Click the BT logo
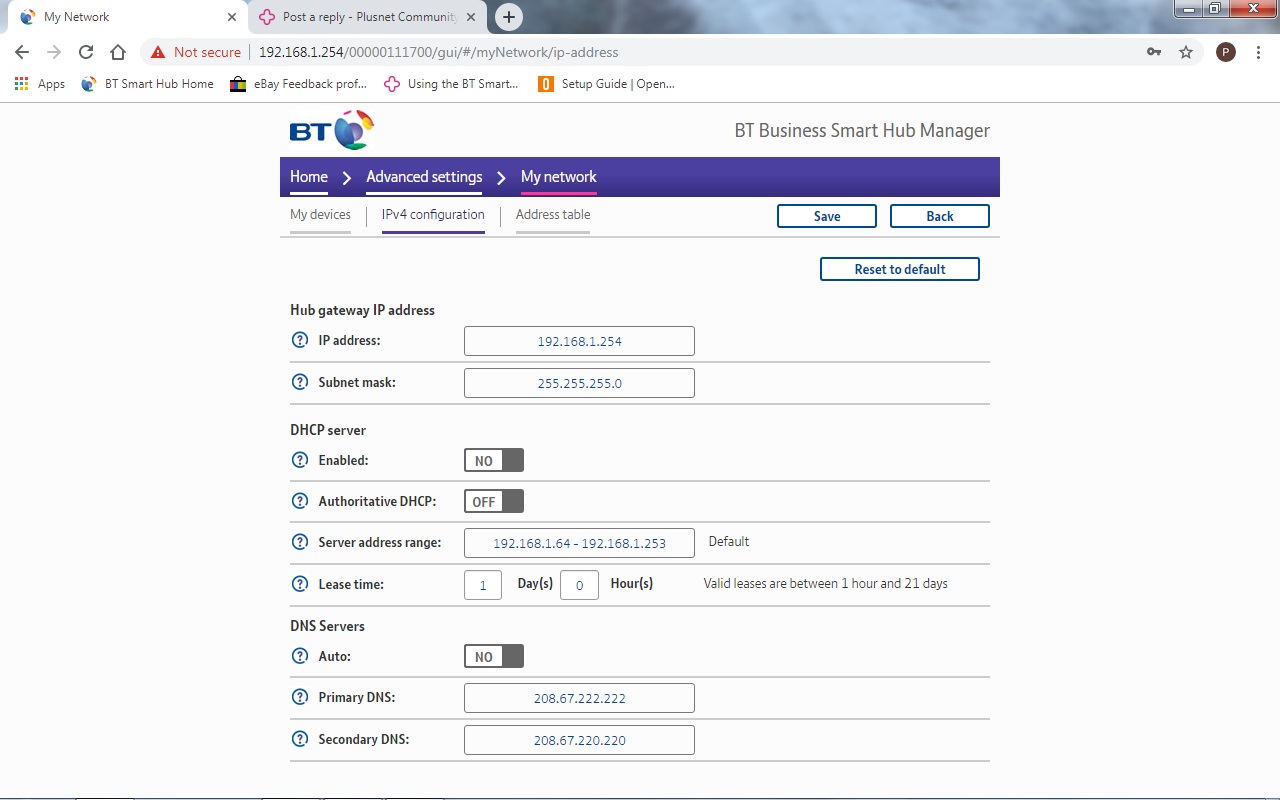The height and width of the screenshot is (800, 1280). [x=331, y=131]
